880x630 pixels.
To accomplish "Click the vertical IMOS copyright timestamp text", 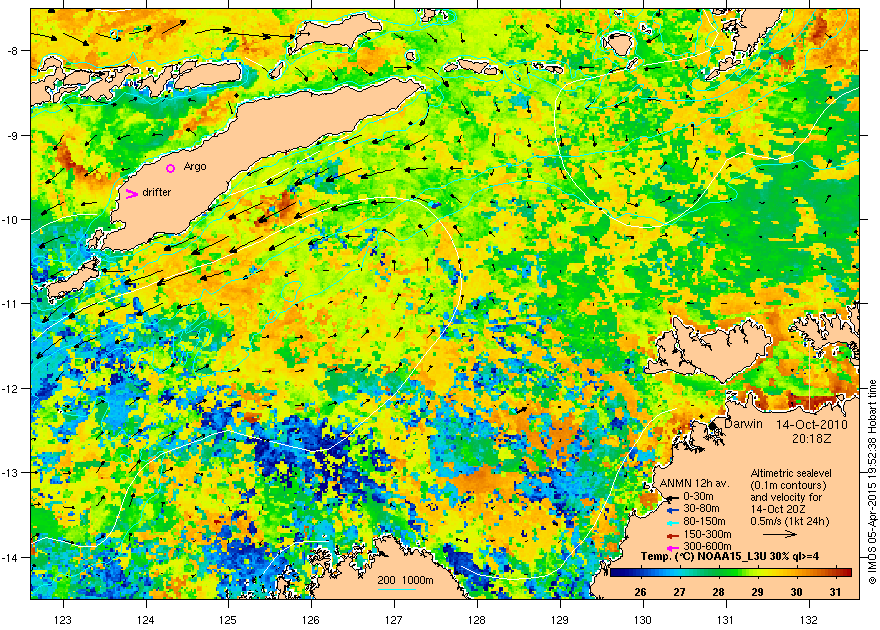I will coord(872,482).
